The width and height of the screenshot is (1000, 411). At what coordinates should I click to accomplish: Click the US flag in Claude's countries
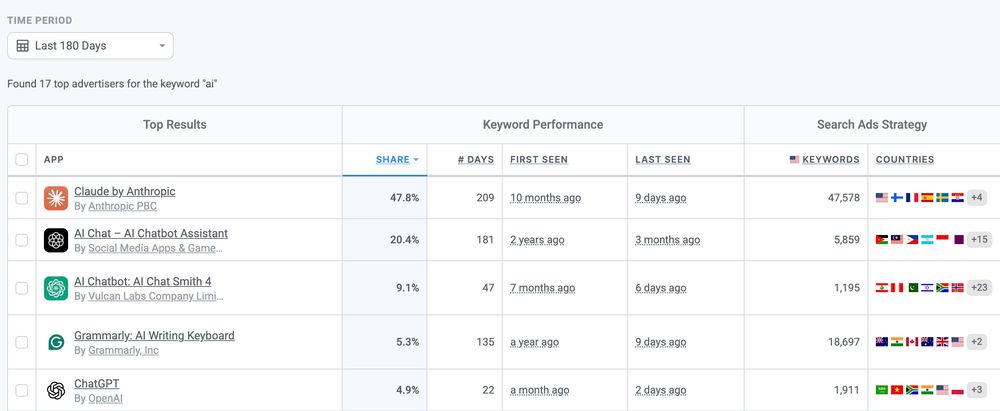click(x=881, y=198)
